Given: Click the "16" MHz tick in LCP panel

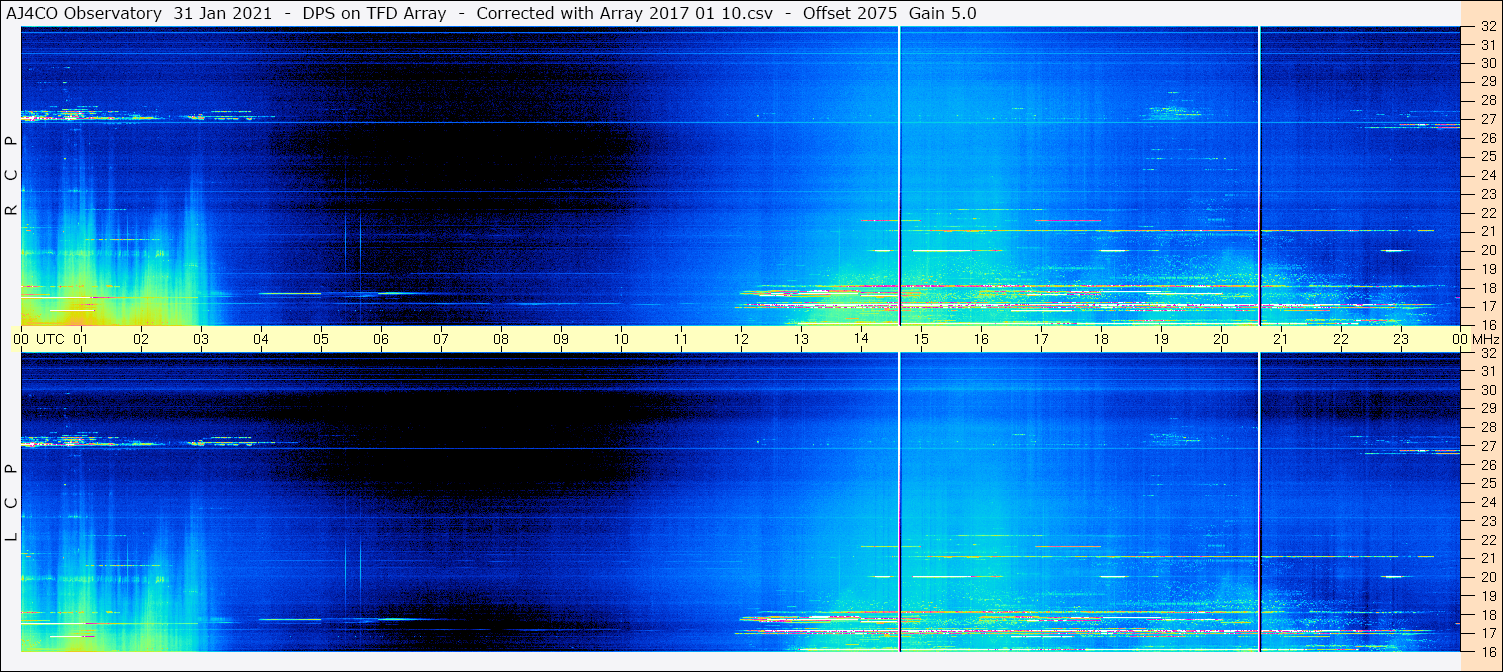Looking at the screenshot, I should [1487, 651].
